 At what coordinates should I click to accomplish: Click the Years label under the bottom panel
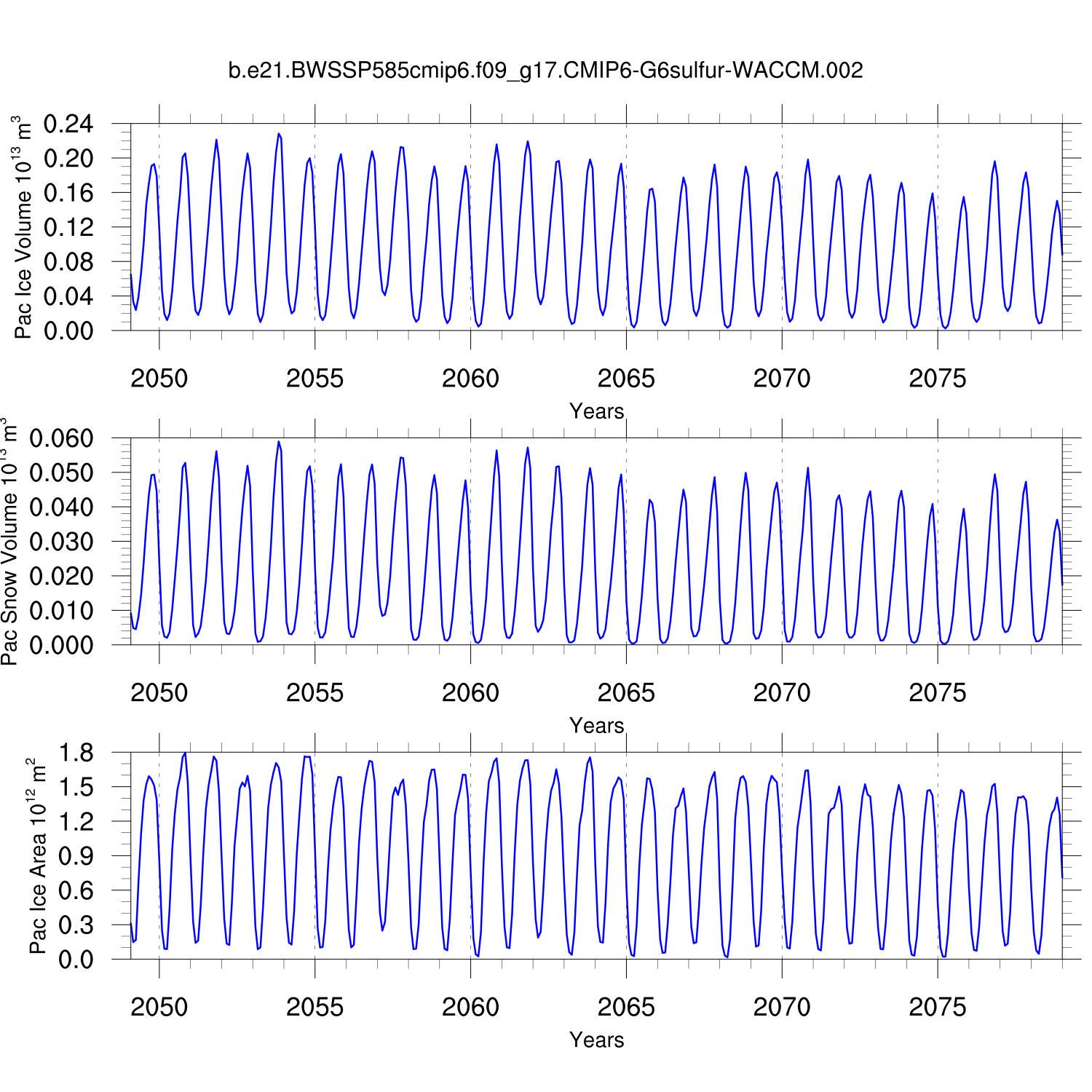596,1040
